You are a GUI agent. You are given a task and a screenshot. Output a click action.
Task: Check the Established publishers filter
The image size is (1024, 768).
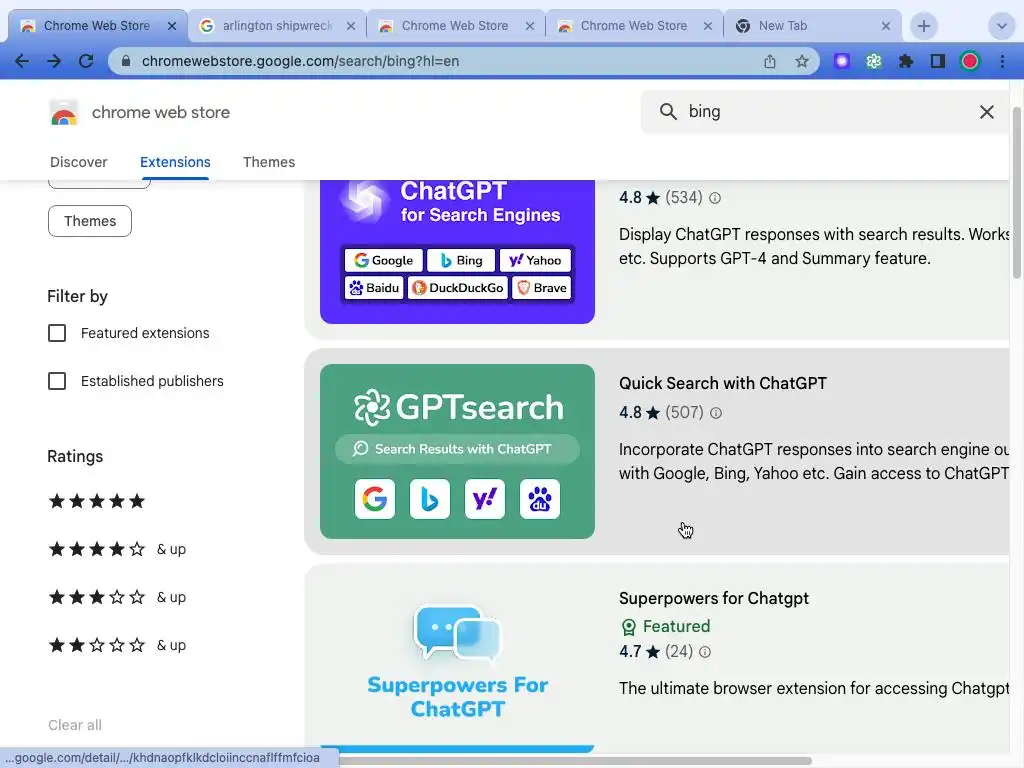[x=57, y=381]
